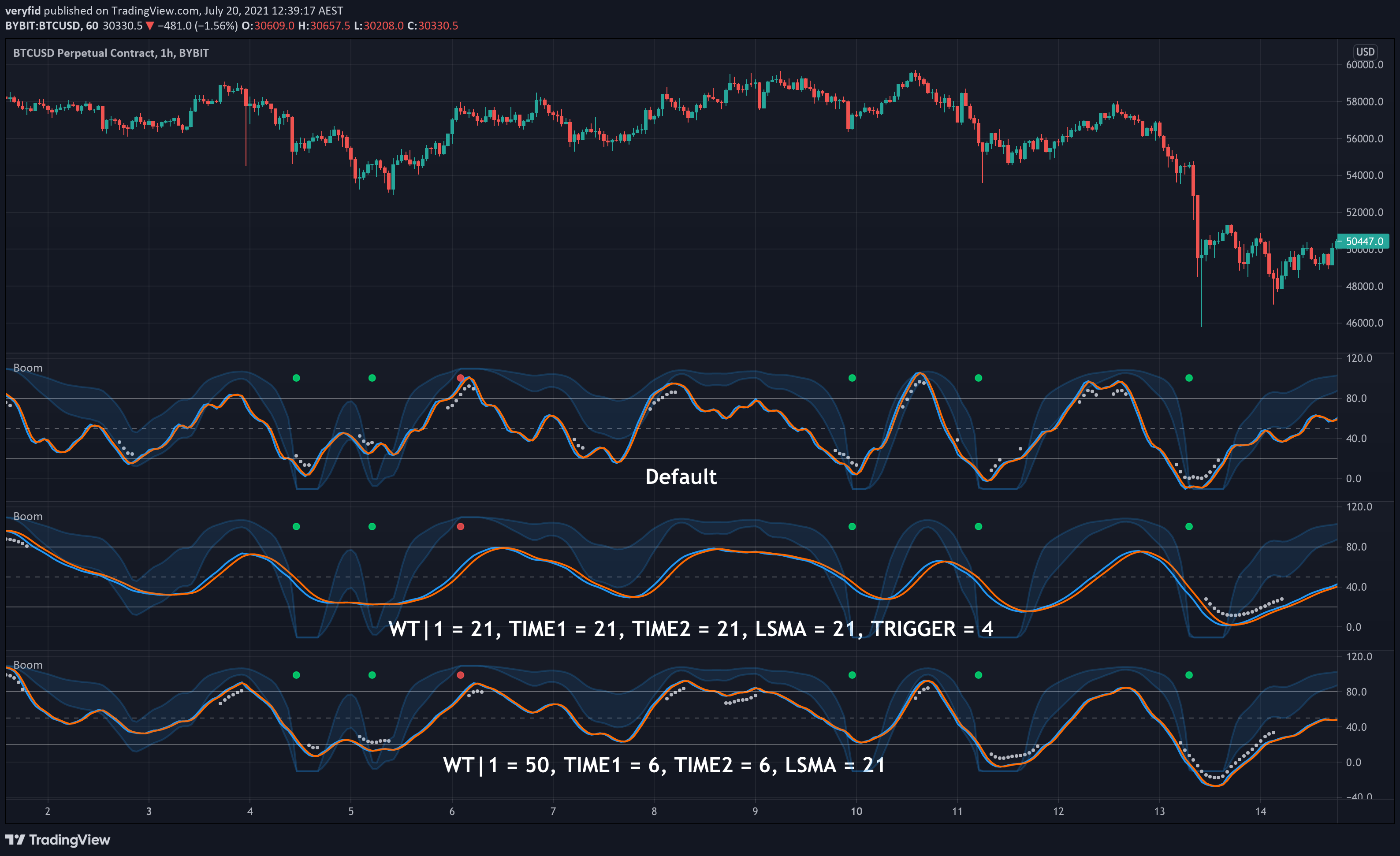Open the USD currency selector
This screenshot has width=1400, height=856.
[x=1365, y=52]
